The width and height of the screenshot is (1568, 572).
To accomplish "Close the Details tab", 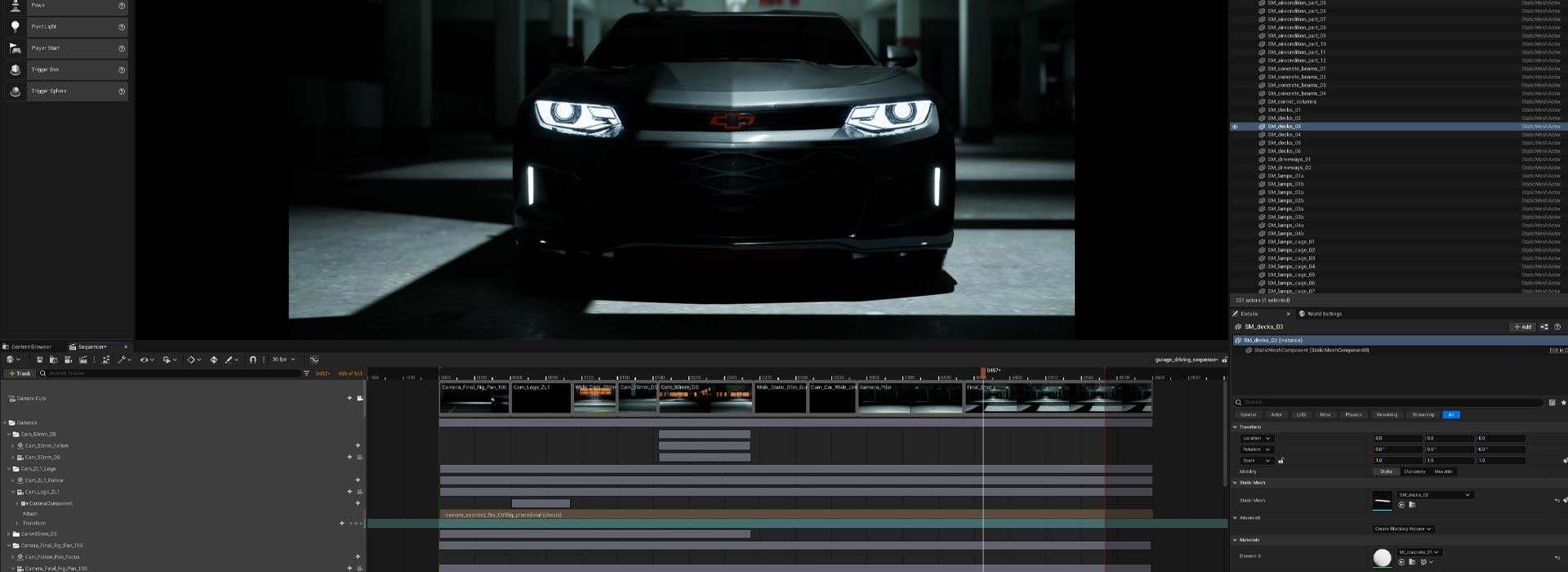I will click(1289, 314).
